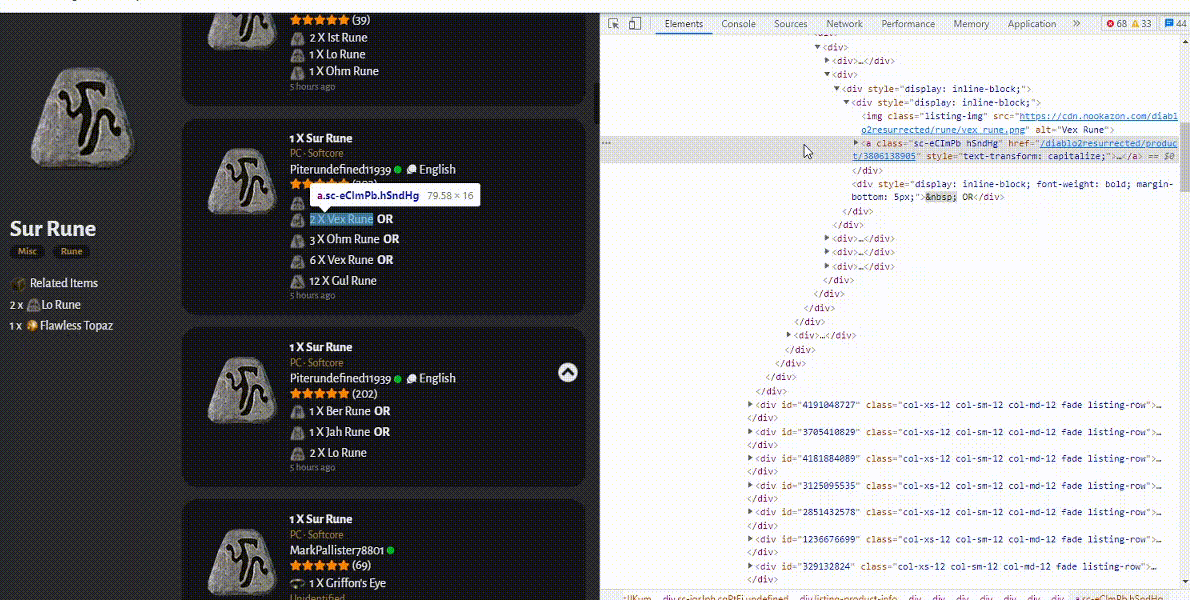1190x600 pixels.
Task: Expand the selected anchor sc-eCImPb hSndHg node
Action: pyautogui.click(x=857, y=143)
